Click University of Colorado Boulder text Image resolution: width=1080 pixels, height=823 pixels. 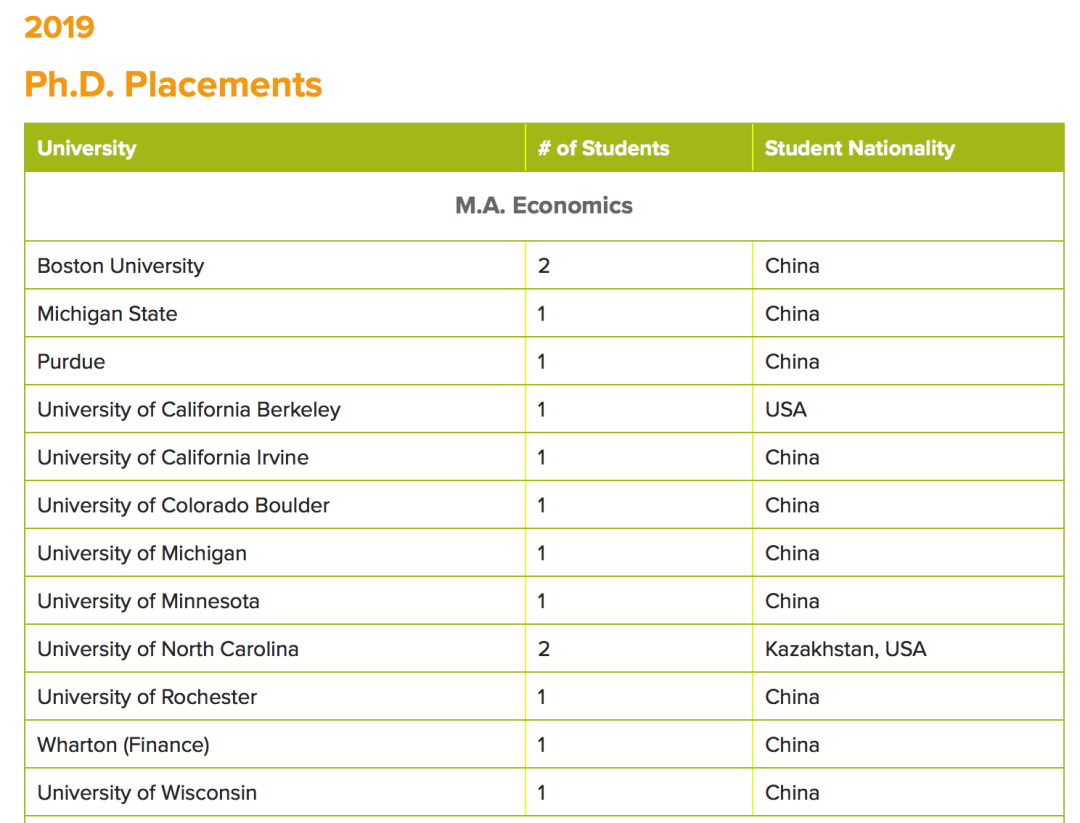[183, 506]
